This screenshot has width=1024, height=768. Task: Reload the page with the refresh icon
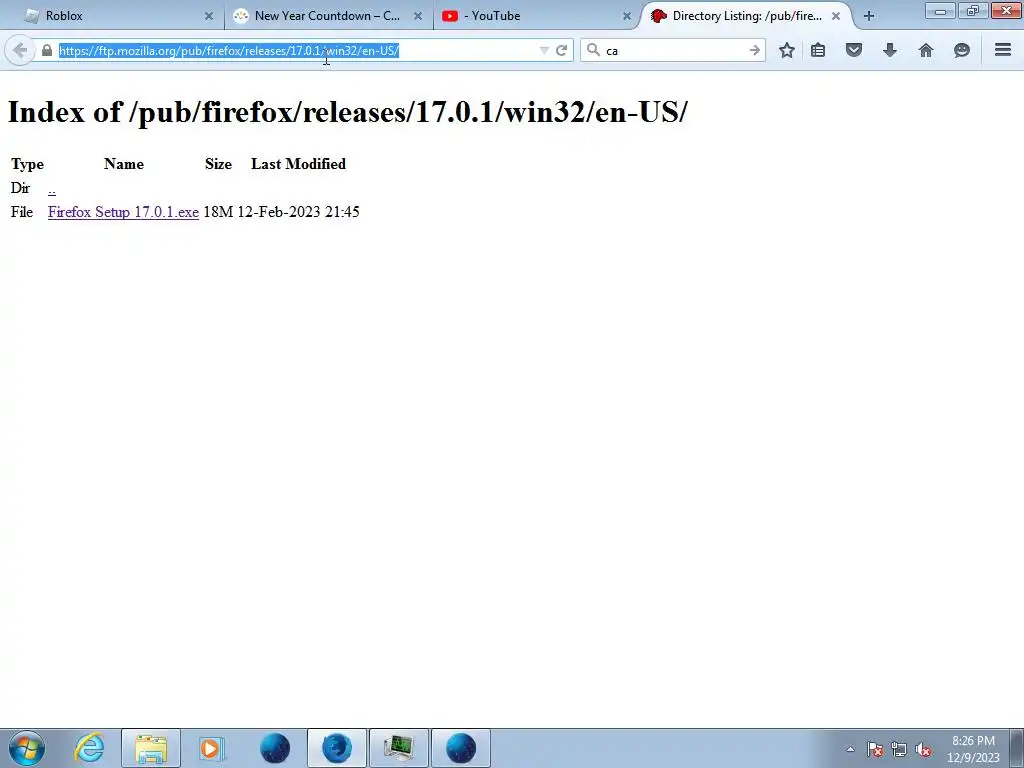point(561,50)
